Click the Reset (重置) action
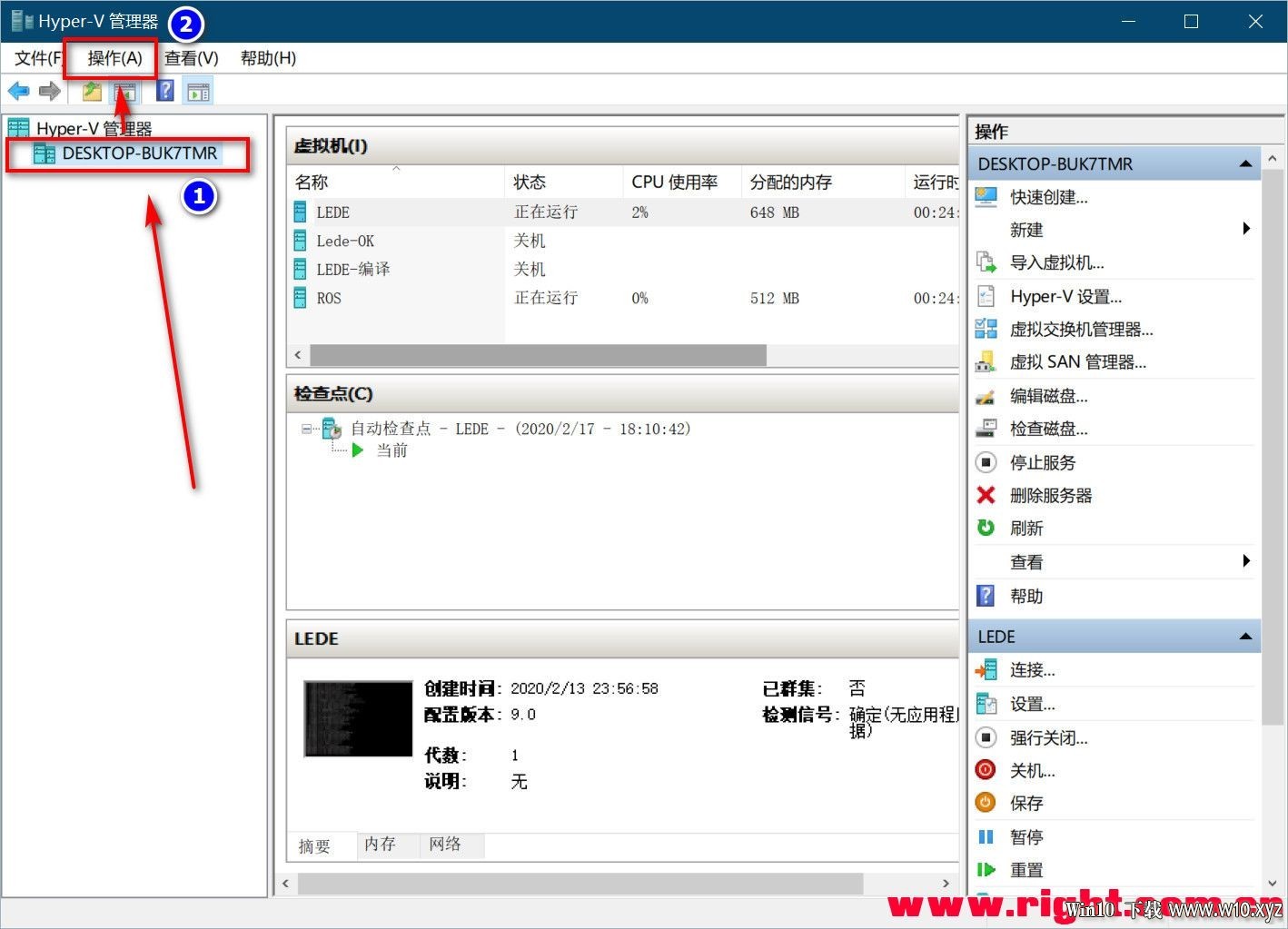 pyautogui.click(x=1025, y=870)
